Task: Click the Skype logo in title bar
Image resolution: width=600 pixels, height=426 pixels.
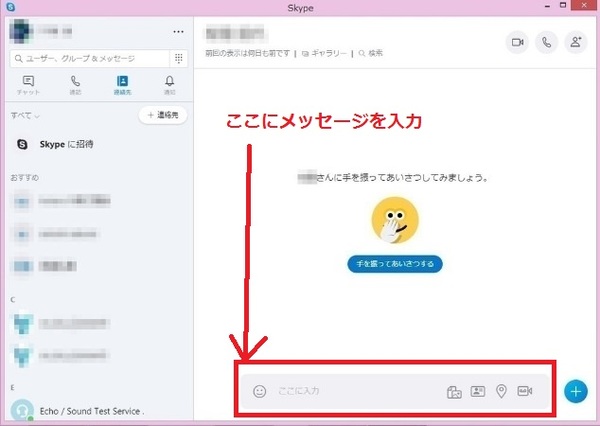Action: 11,7
